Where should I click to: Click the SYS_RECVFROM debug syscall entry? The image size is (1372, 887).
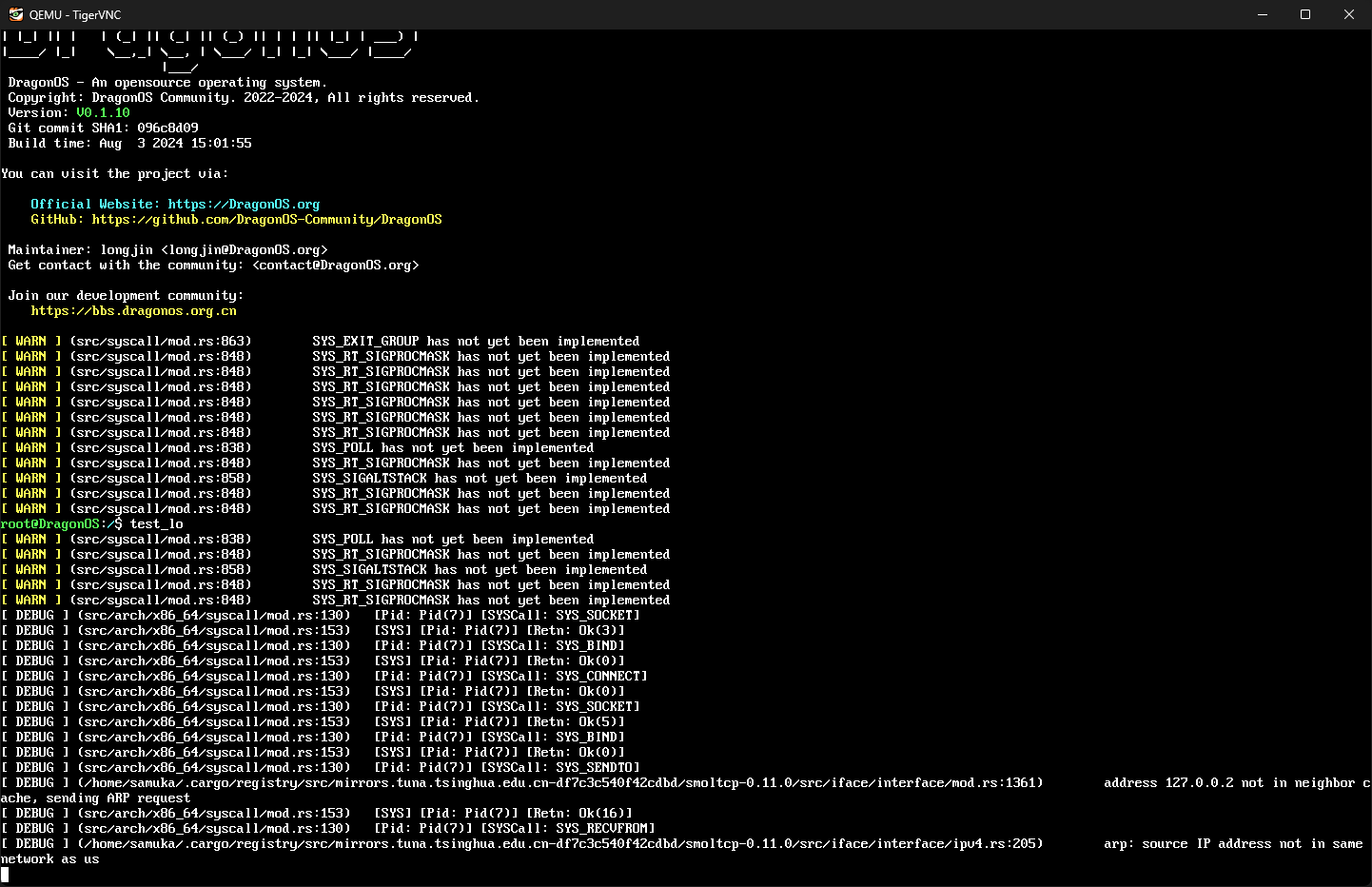605,829
